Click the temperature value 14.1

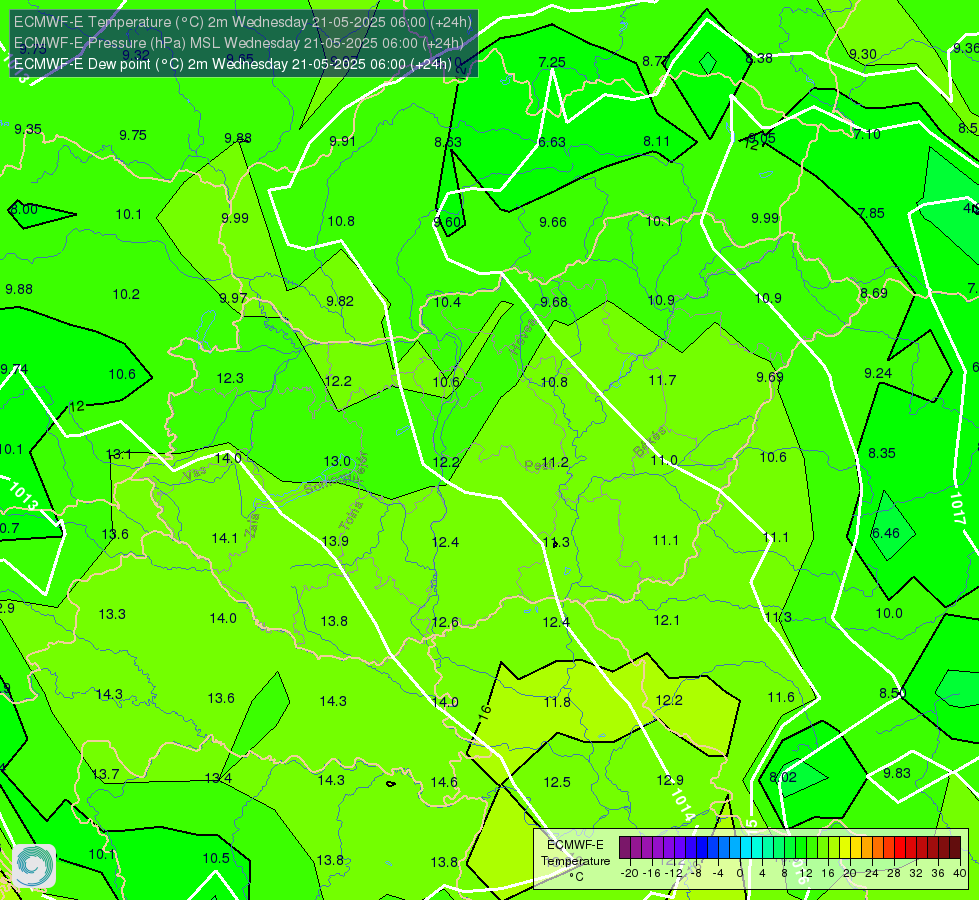[225, 538]
